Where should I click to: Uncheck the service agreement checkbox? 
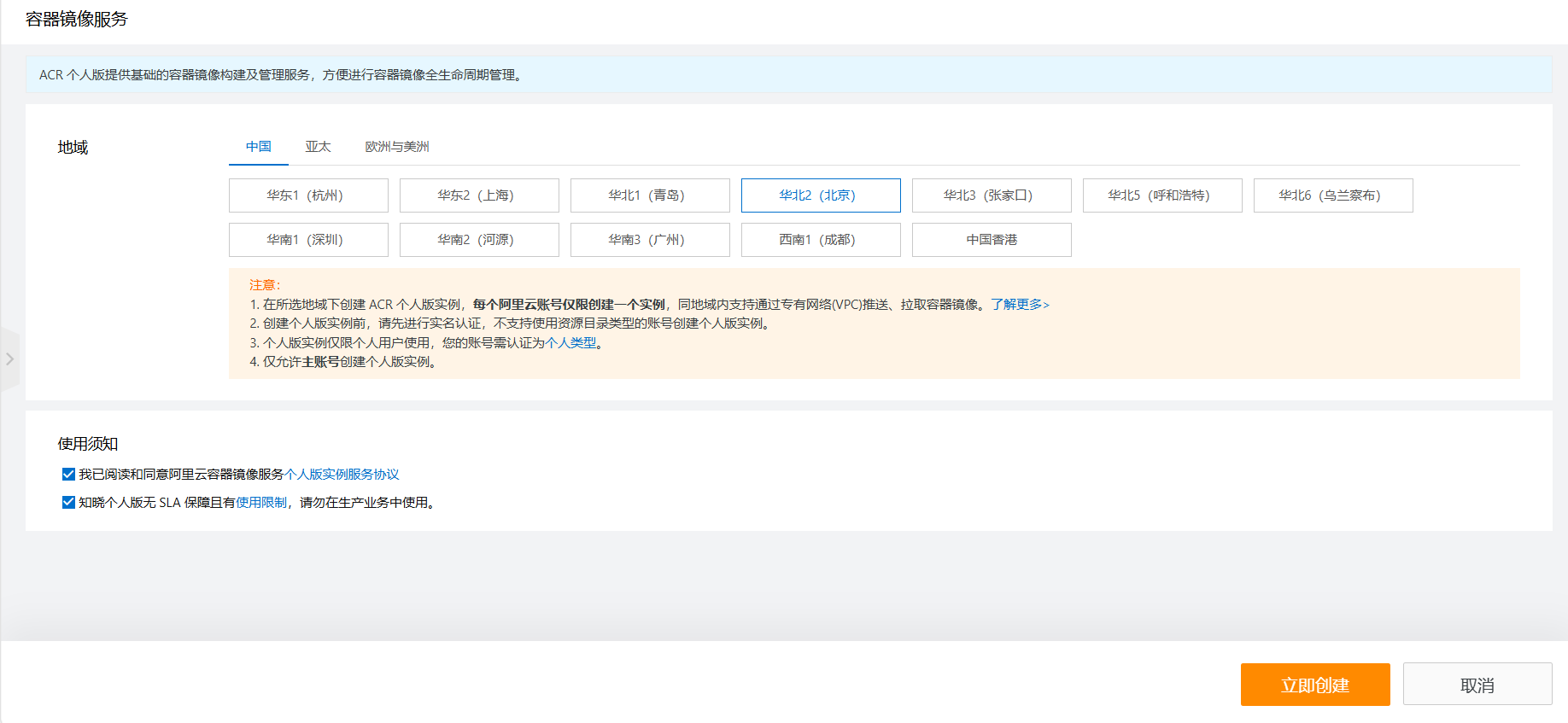(x=68, y=474)
